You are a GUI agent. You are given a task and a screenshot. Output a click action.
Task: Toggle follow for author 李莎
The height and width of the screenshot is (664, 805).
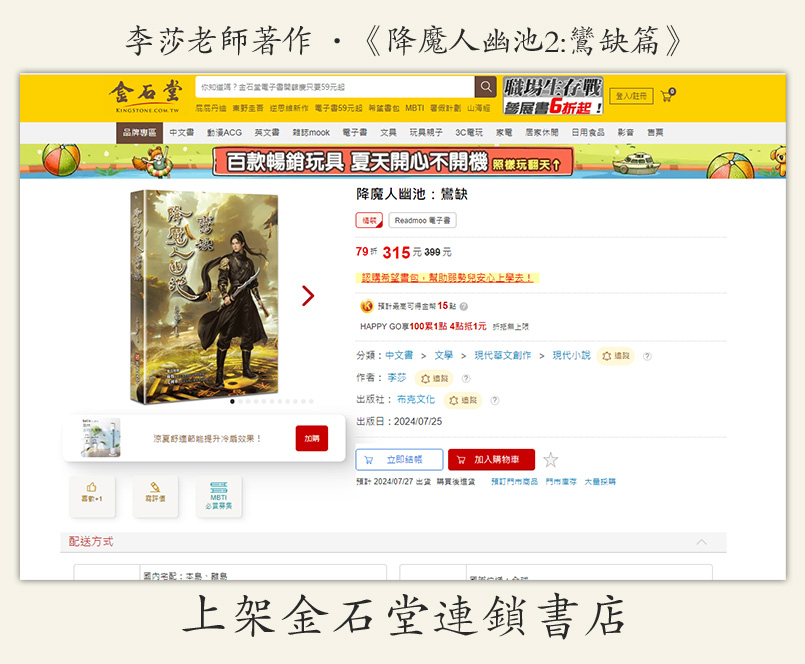point(434,378)
